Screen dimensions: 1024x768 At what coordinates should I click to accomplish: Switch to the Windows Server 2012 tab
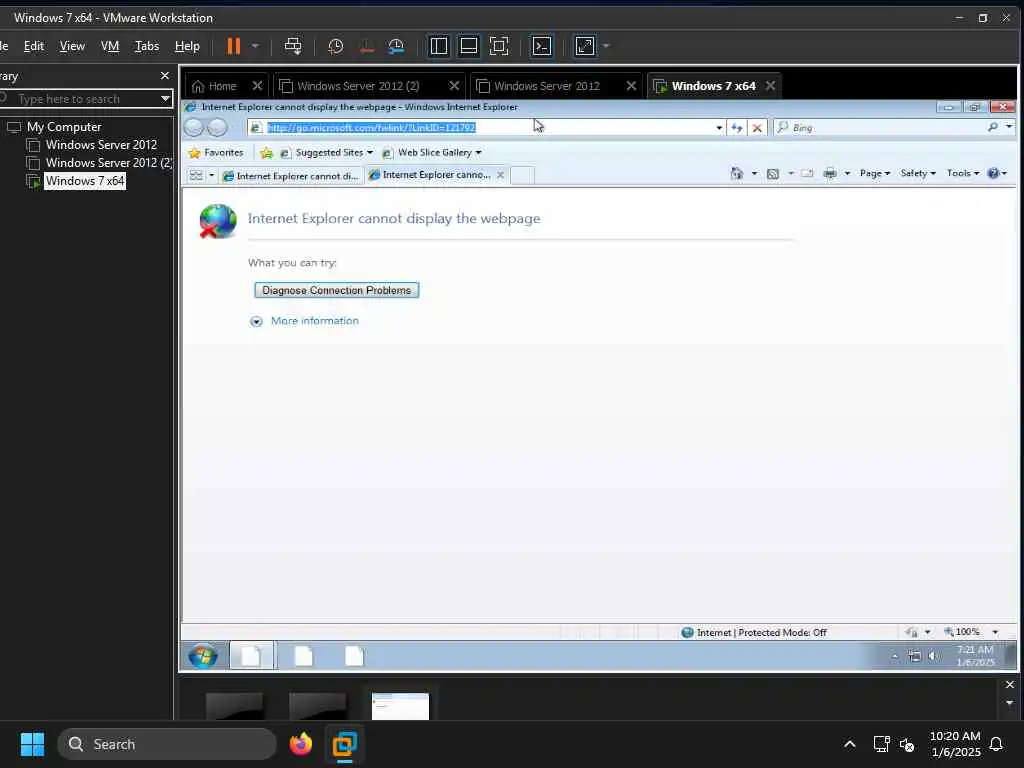pyautogui.click(x=547, y=86)
